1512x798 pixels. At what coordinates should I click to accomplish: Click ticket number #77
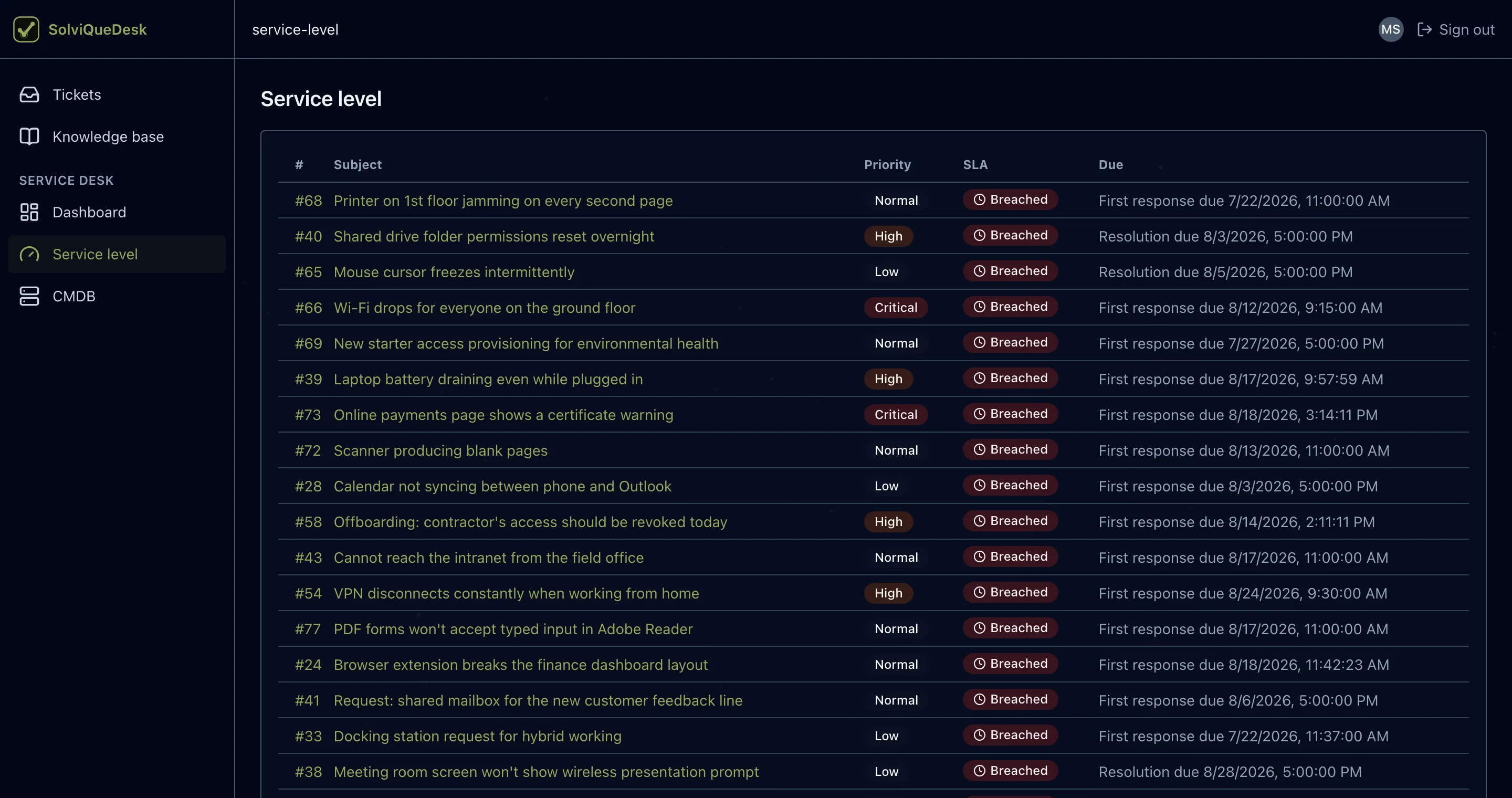[308, 629]
